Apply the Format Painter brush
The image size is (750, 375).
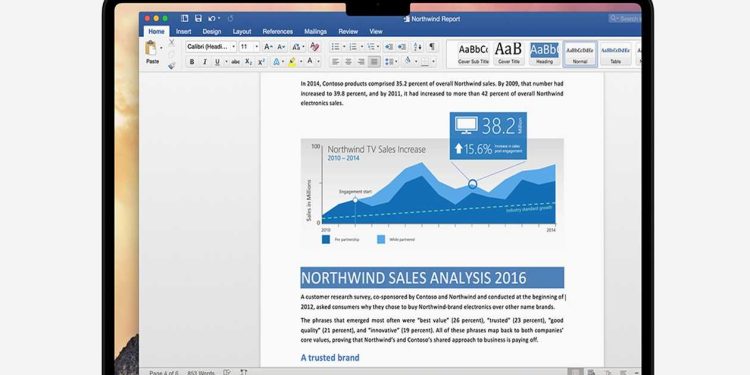click(x=171, y=66)
